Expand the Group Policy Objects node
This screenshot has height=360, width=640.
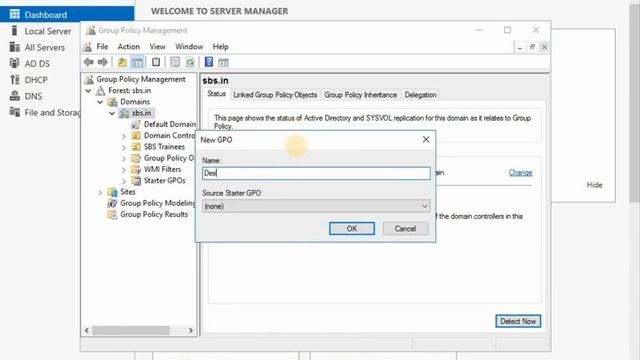pyautogui.click(x=124, y=158)
